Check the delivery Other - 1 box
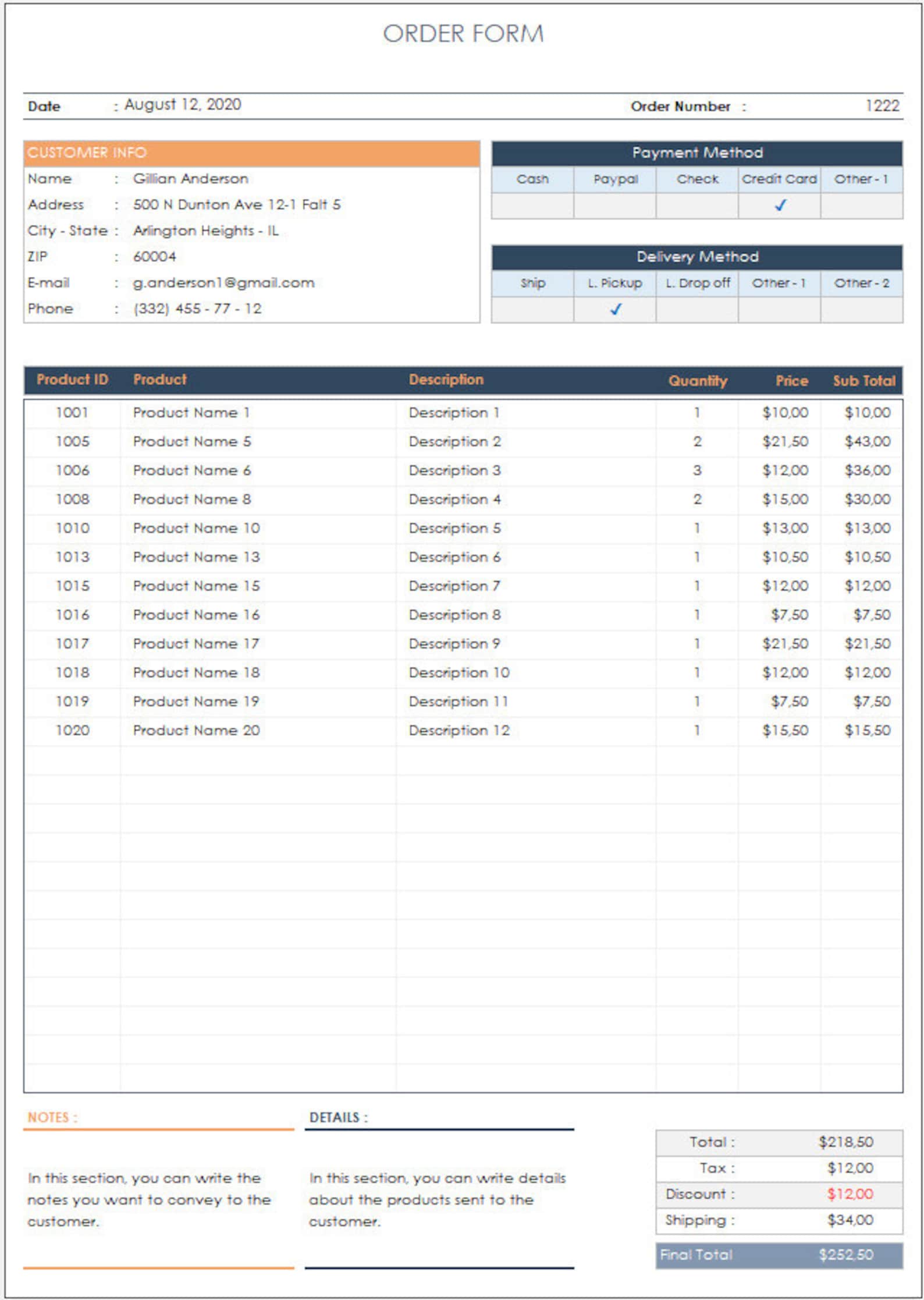 point(779,310)
